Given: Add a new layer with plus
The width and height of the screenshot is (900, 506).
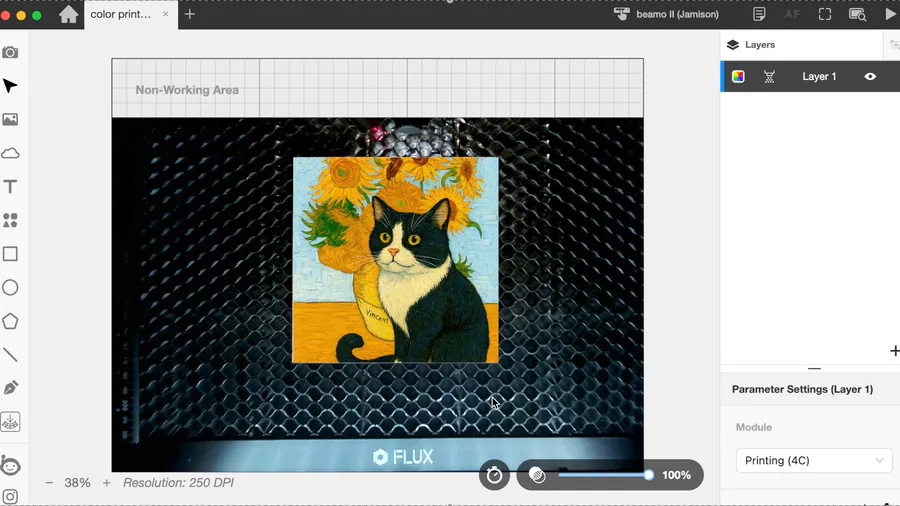Looking at the screenshot, I should pyautogui.click(x=894, y=351).
